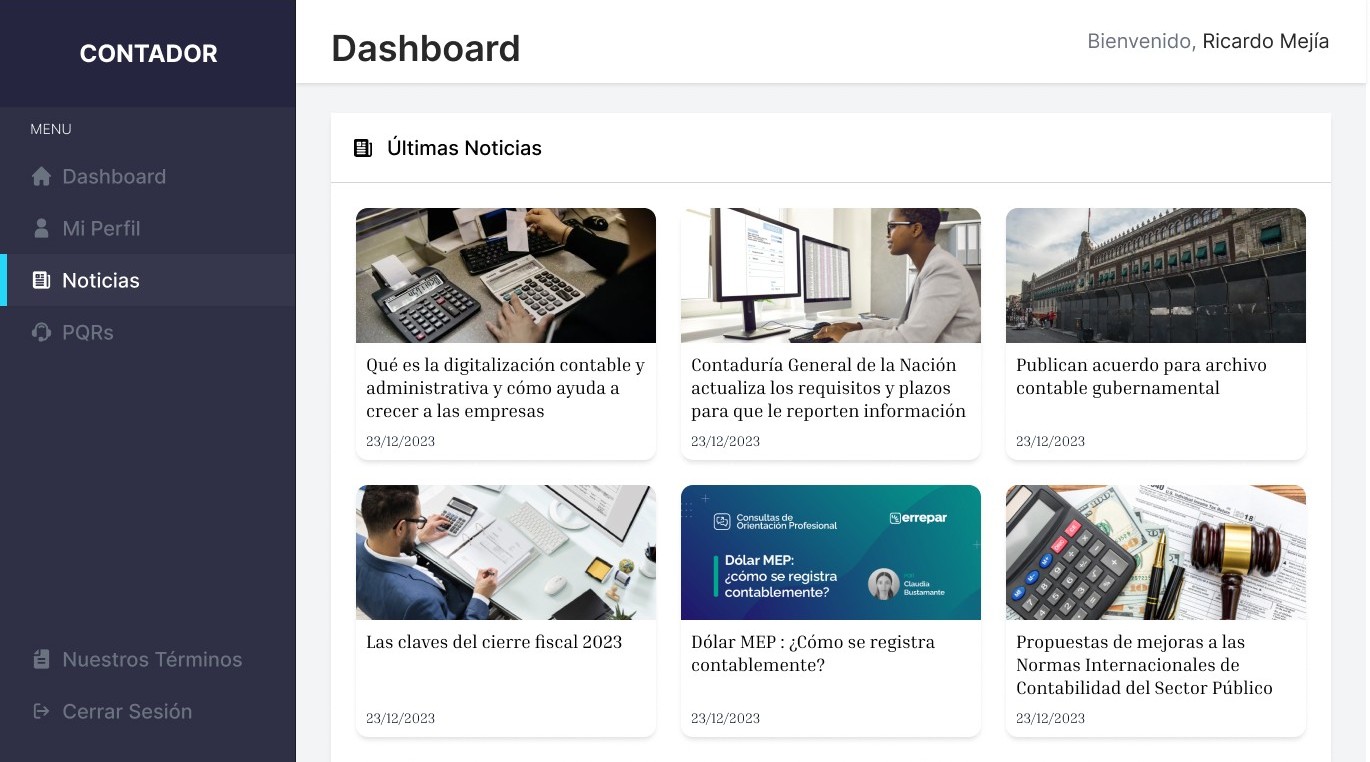Open the Contaduría General de la Nación article

tap(829, 388)
